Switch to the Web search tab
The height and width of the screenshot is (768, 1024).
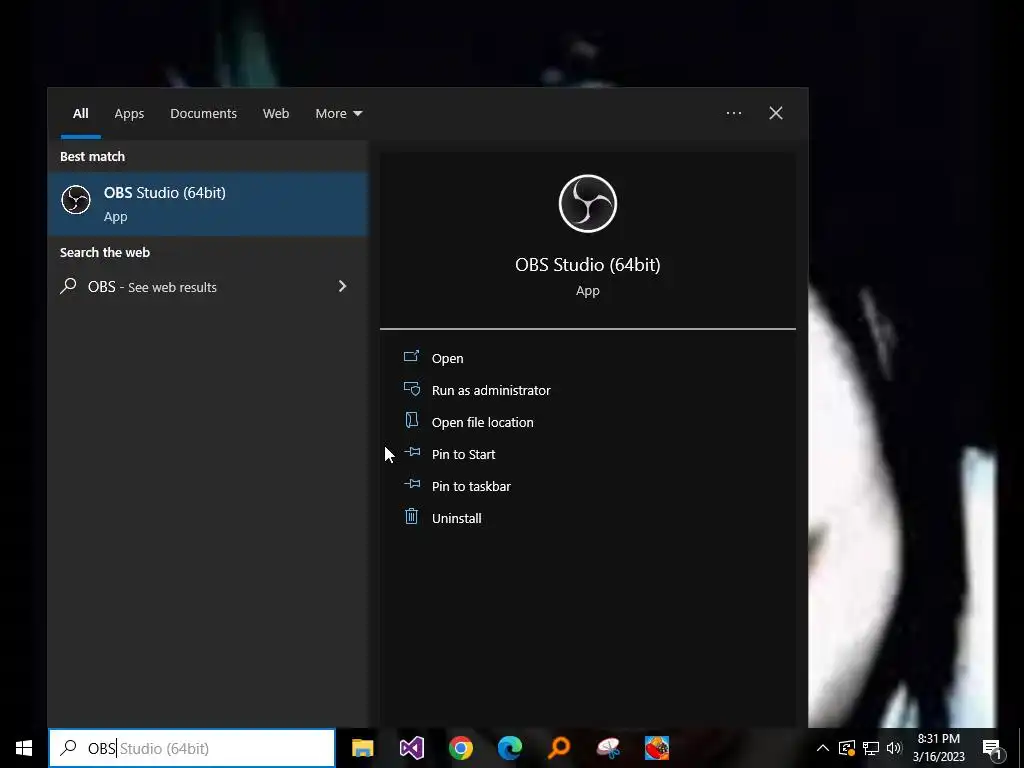(276, 114)
